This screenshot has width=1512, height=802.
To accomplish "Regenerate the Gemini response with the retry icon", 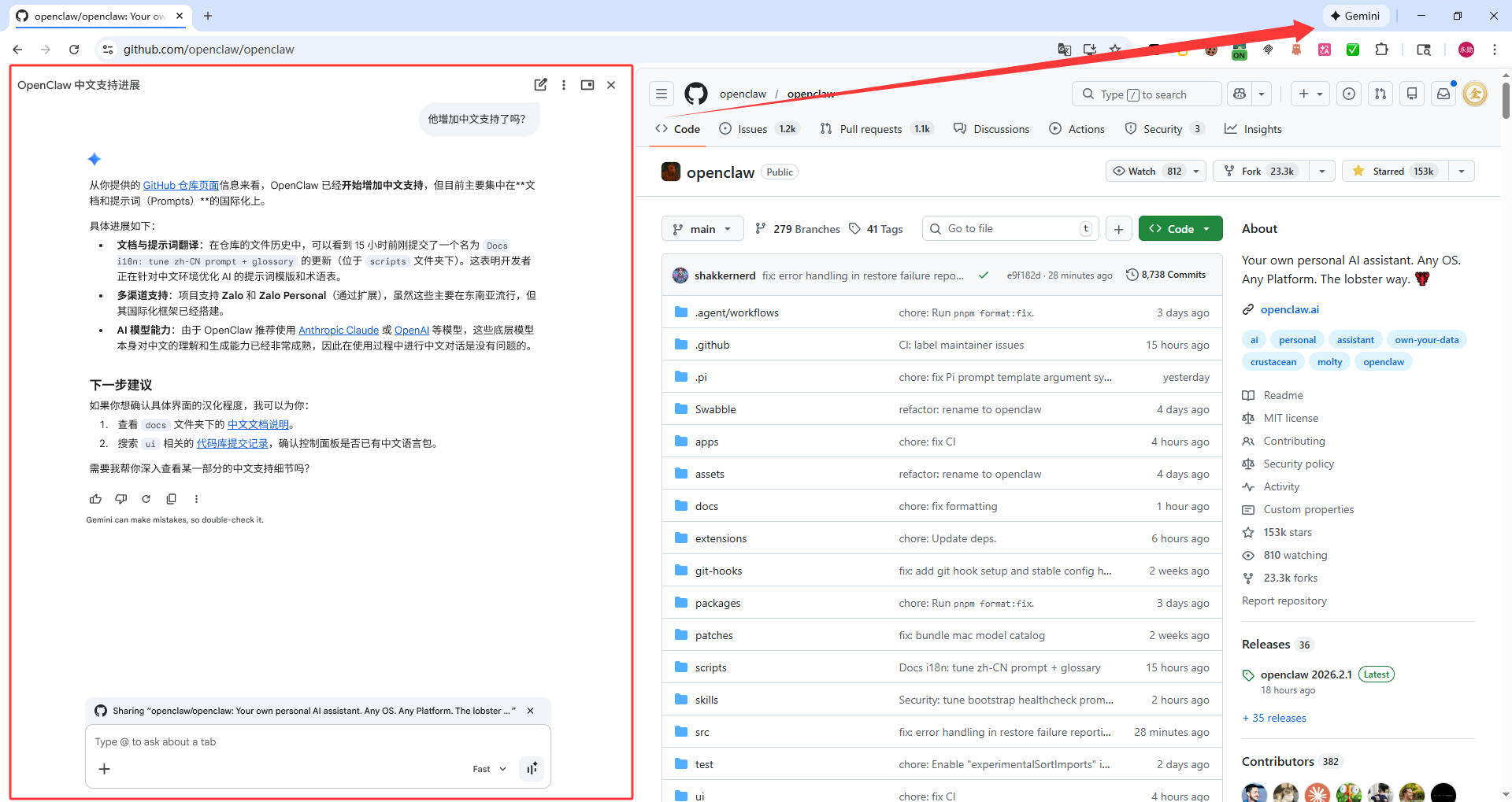I will pyautogui.click(x=146, y=499).
